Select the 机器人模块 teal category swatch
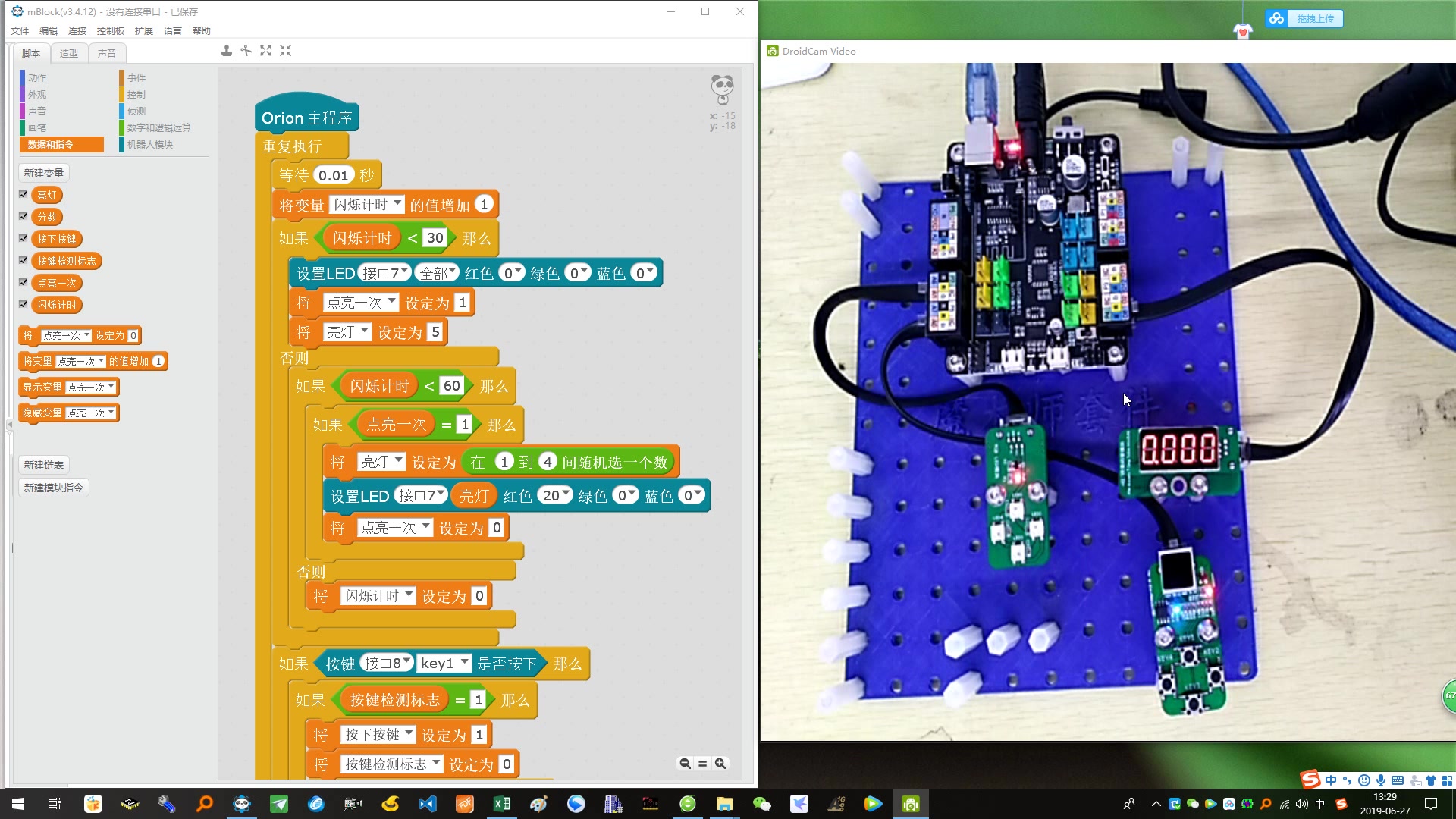The width and height of the screenshot is (1456, 819). [x=121, y=144]
